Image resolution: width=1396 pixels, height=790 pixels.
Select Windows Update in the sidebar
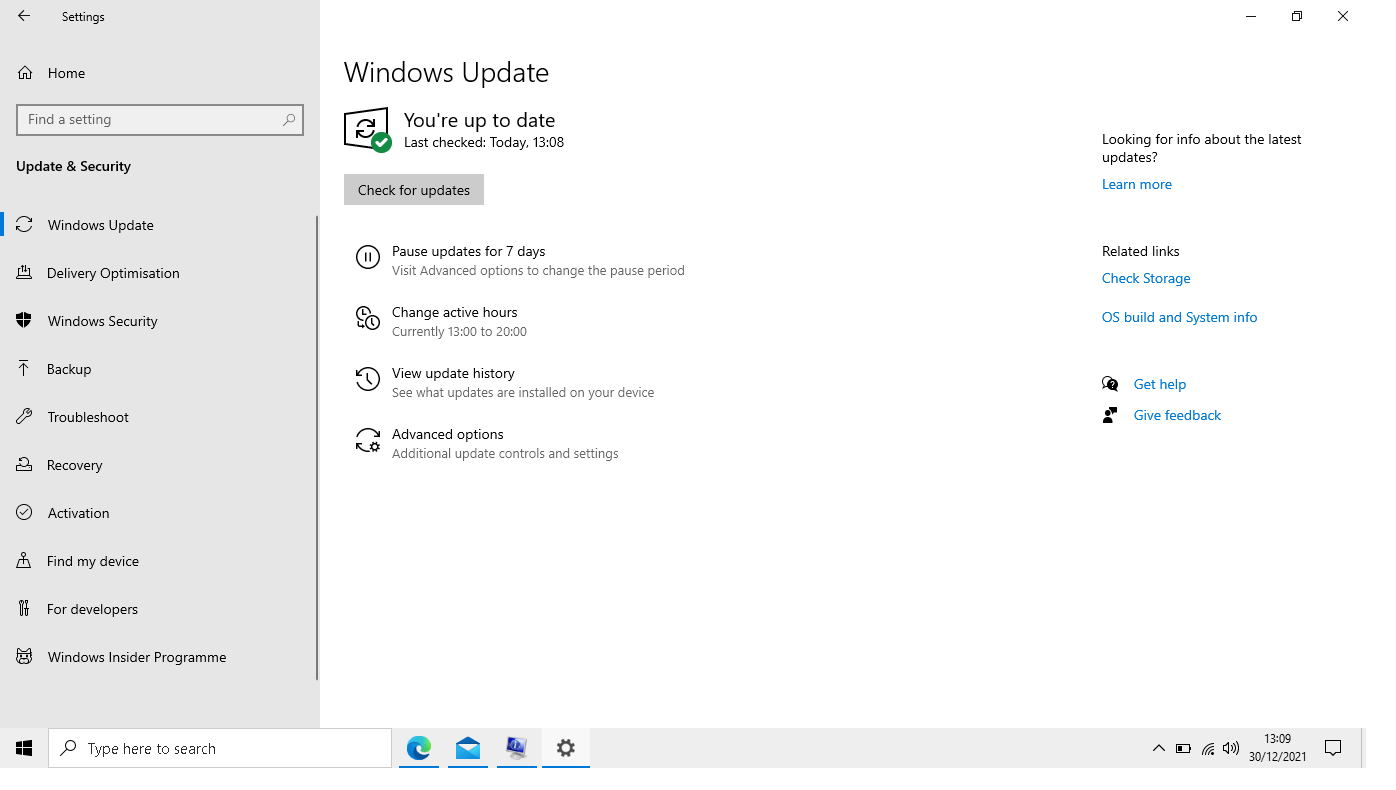[x=101, y=225]
